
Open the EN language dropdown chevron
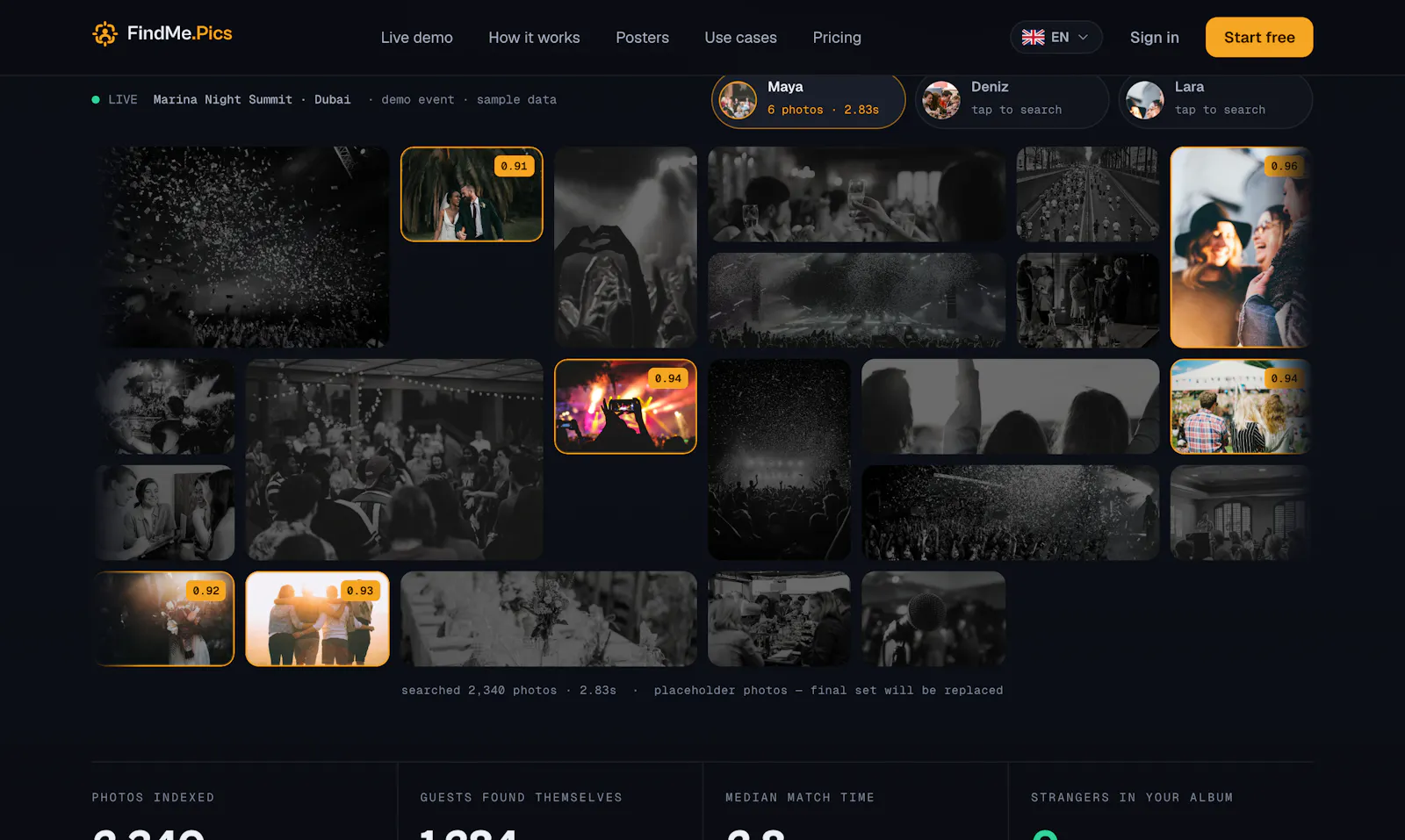(x=1083, y=38)
